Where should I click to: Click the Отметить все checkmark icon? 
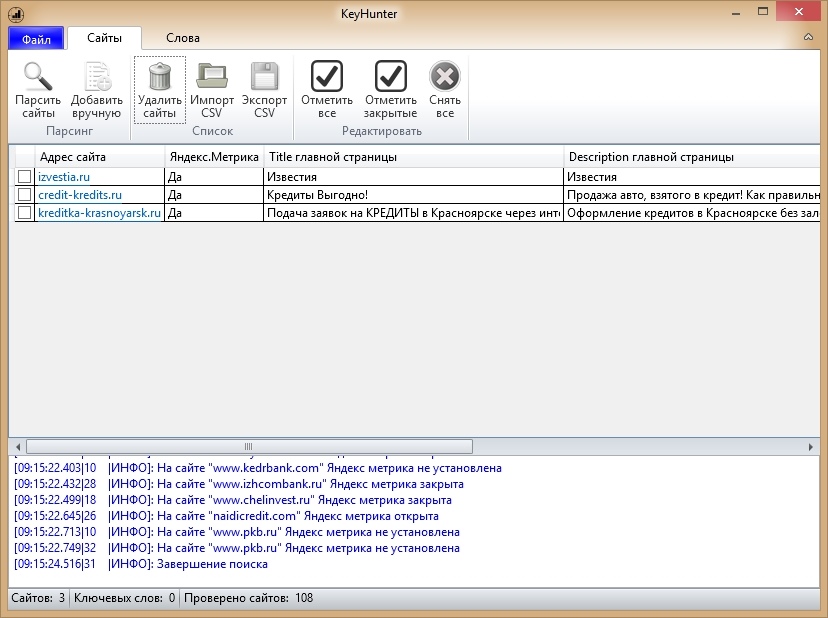click(x=327, y=76)
